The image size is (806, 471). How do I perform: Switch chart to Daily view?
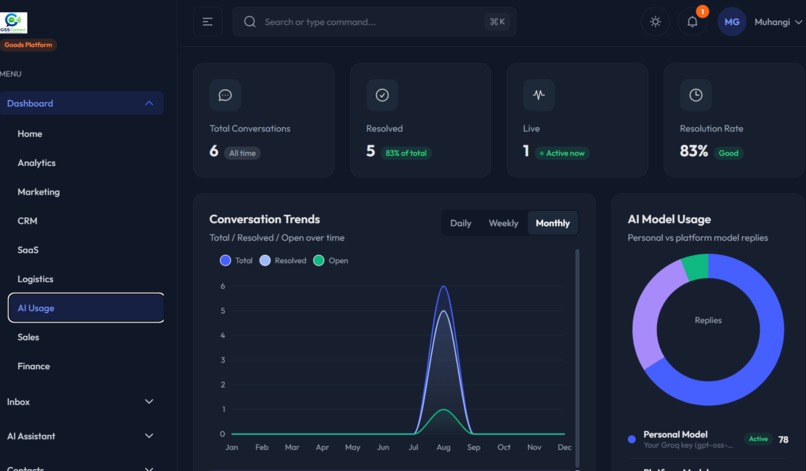click(x=461, y=223)
